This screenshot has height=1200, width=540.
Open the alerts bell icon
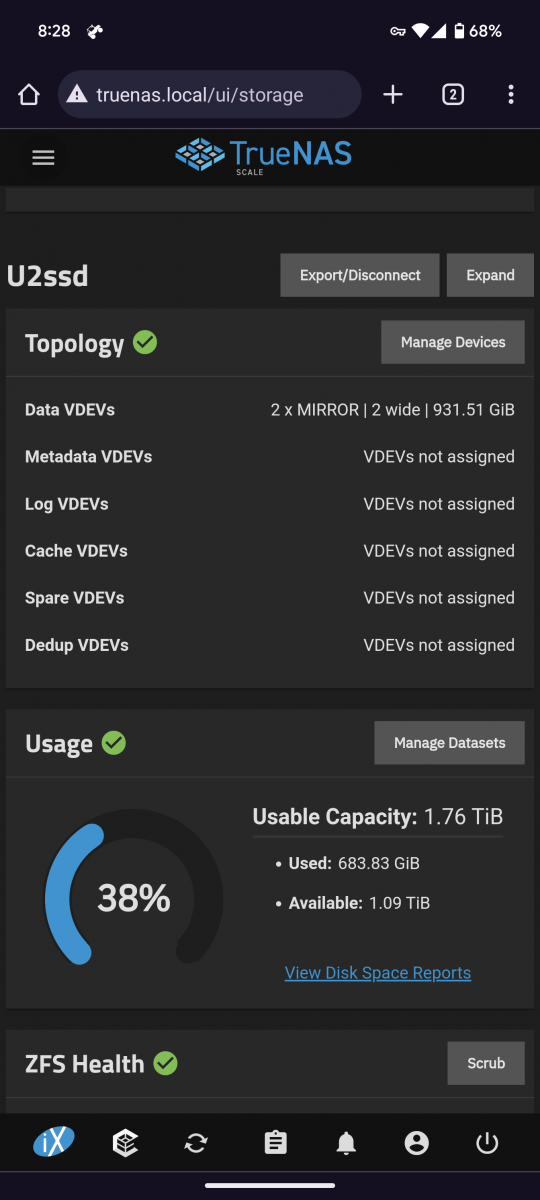click(346, 1143)
